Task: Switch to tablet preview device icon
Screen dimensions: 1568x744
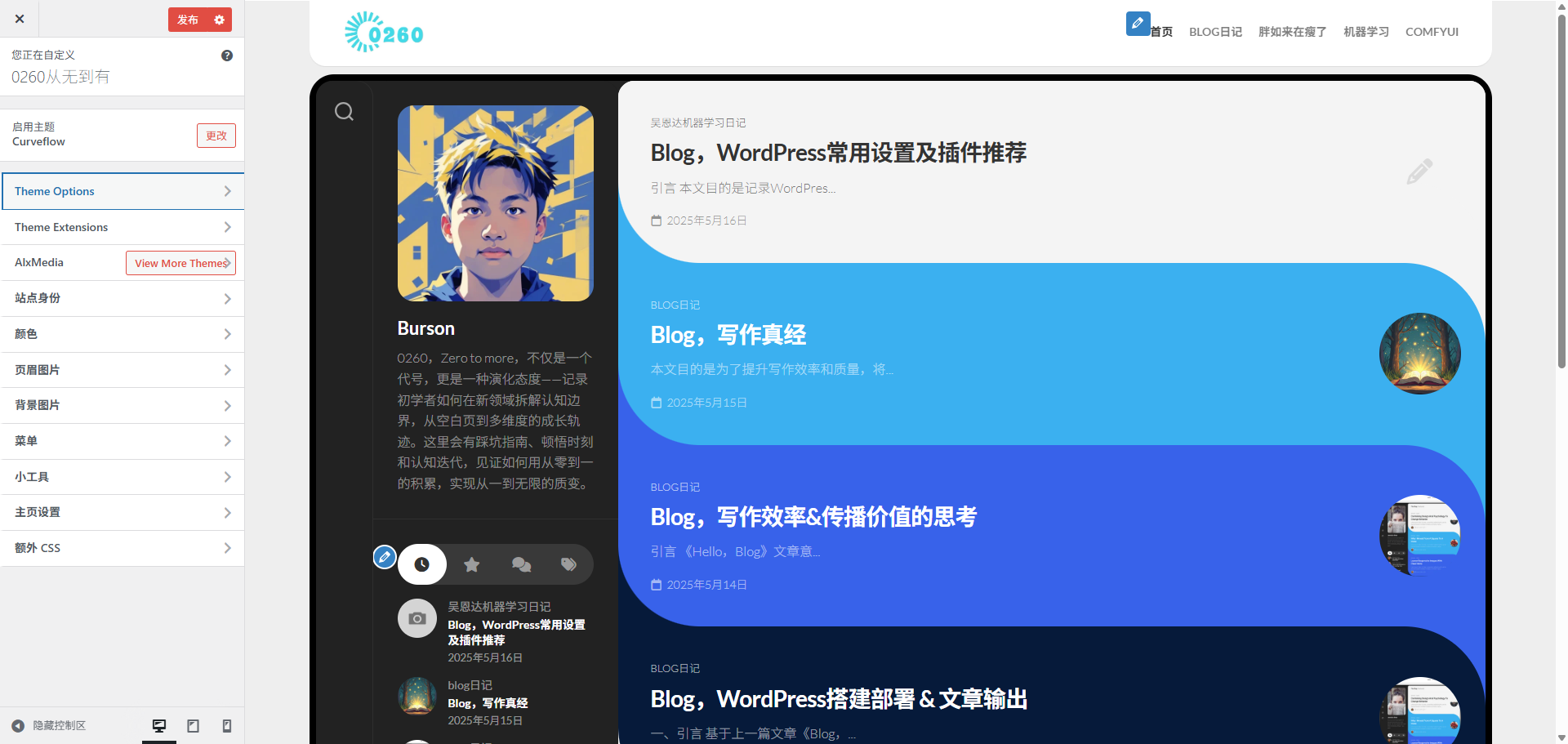Action: coord(194,725)
